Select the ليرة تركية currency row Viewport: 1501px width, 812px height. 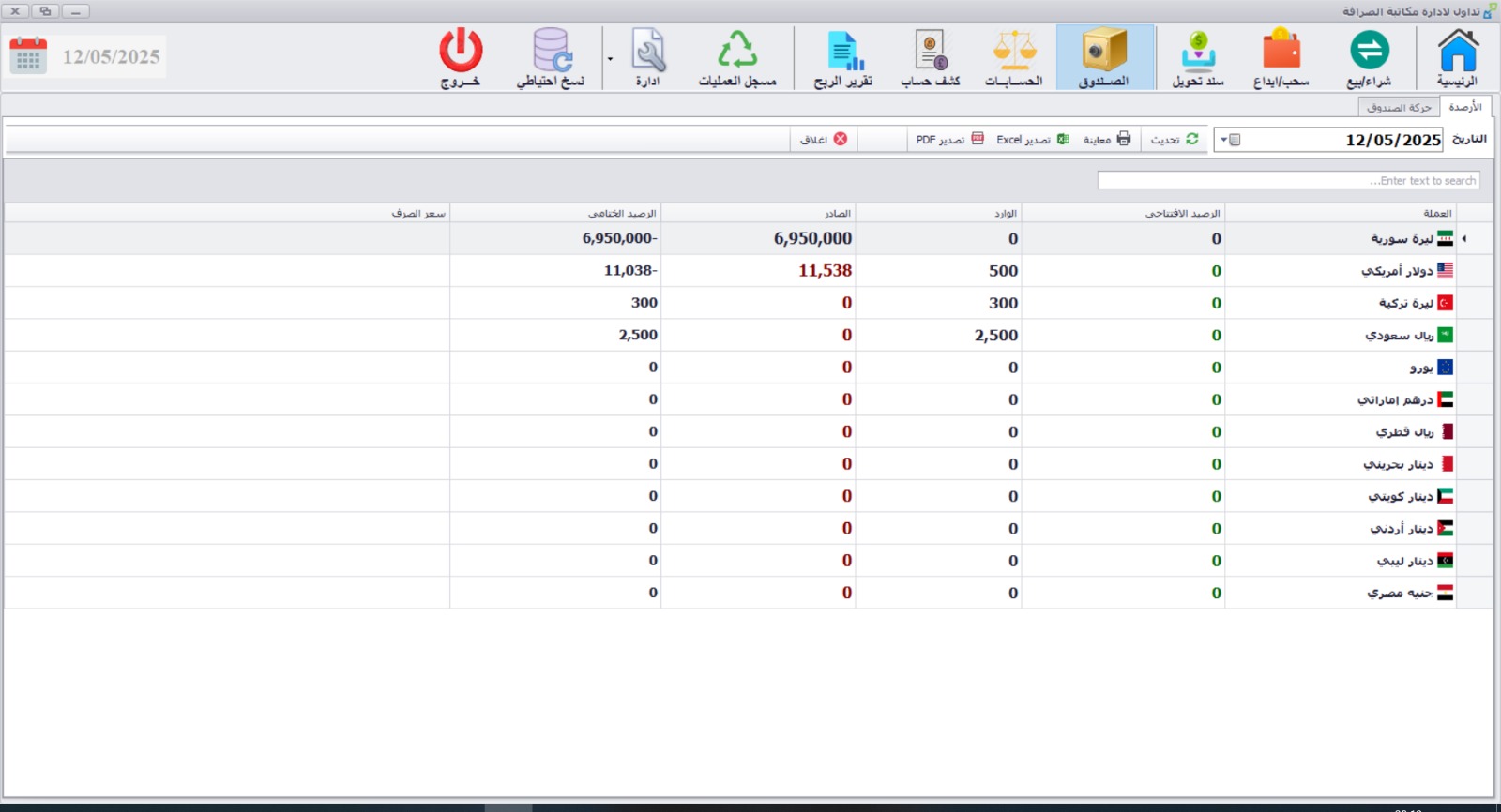tap(749, 303)
